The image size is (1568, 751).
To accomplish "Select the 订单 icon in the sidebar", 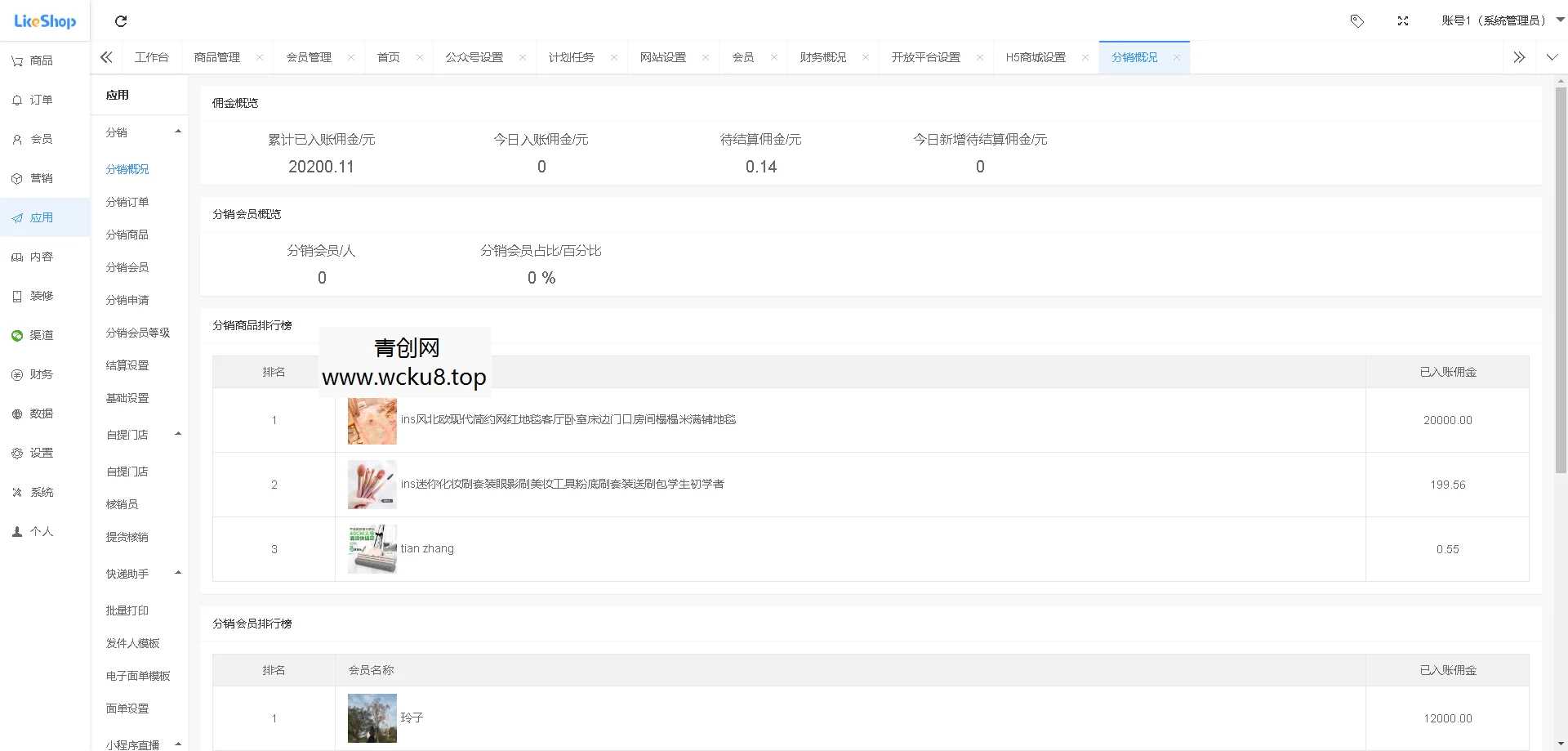I will 34,99.
